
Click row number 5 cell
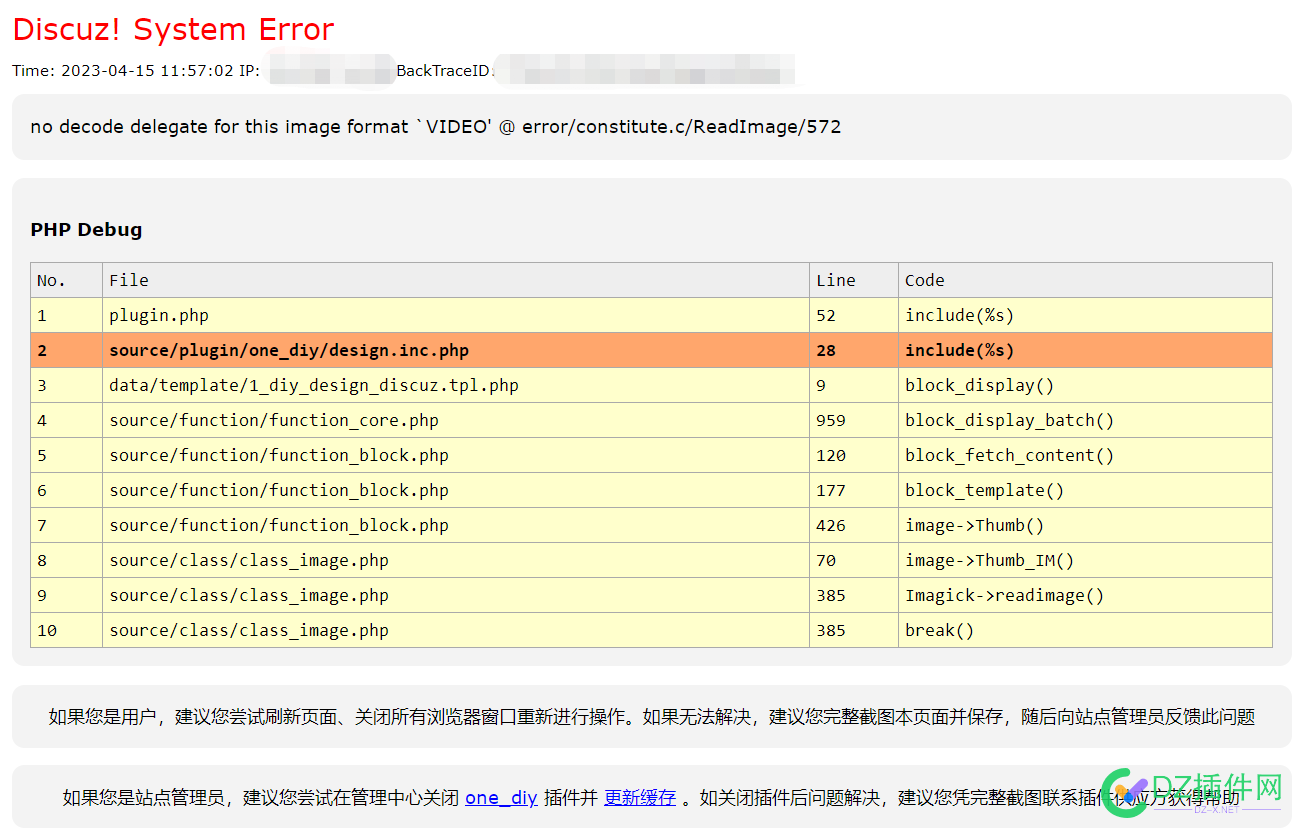pos(66,455)
